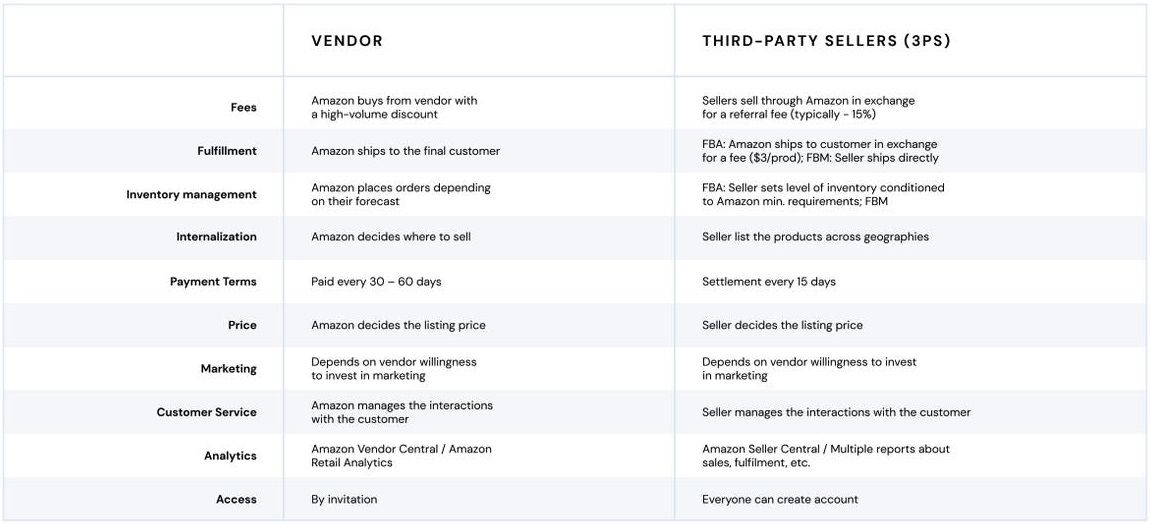
Task: Select 'Amazon decides the listing price' text
Action: (x=398, y=325)
